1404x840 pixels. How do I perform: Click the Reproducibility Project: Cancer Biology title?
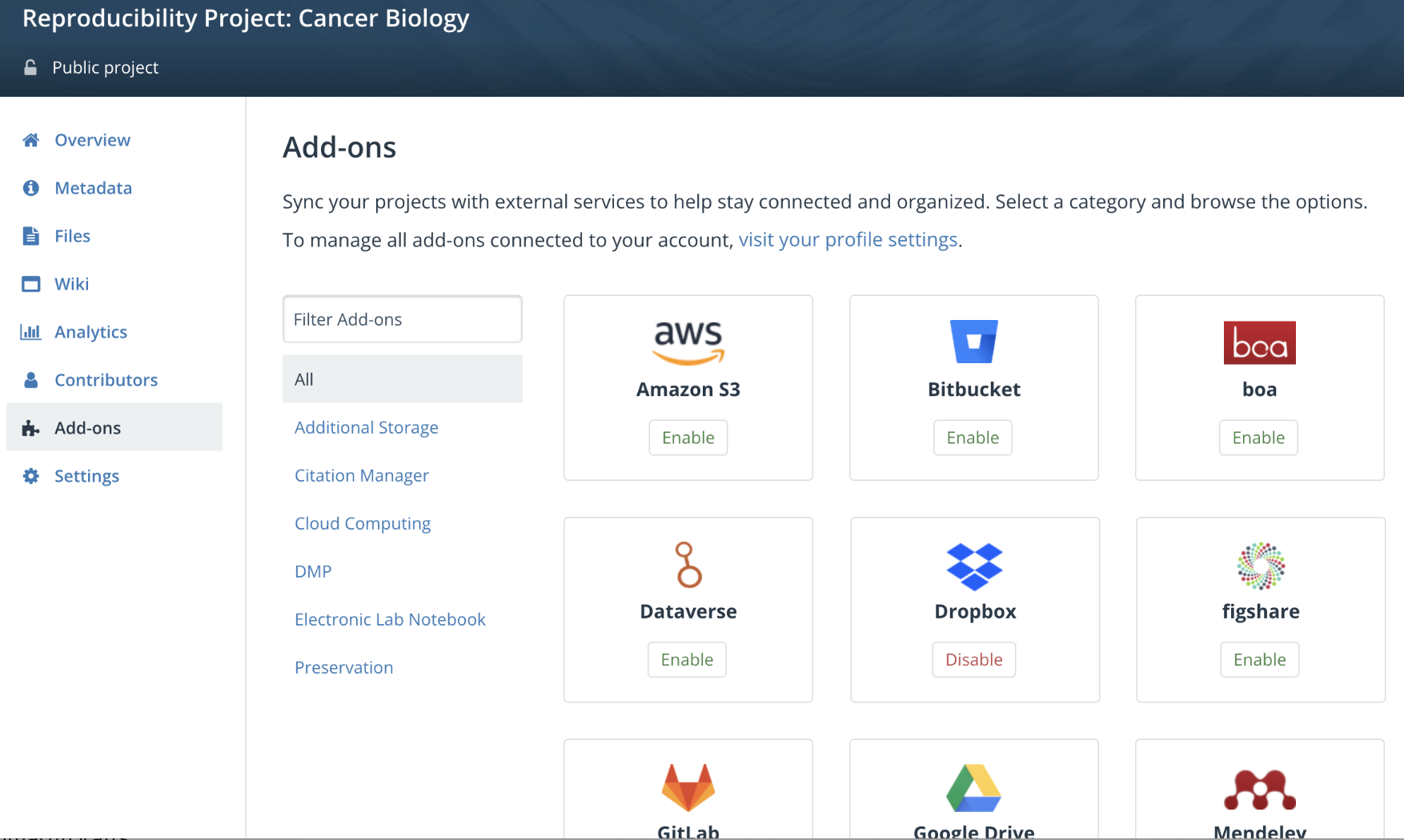pos(246,18)
